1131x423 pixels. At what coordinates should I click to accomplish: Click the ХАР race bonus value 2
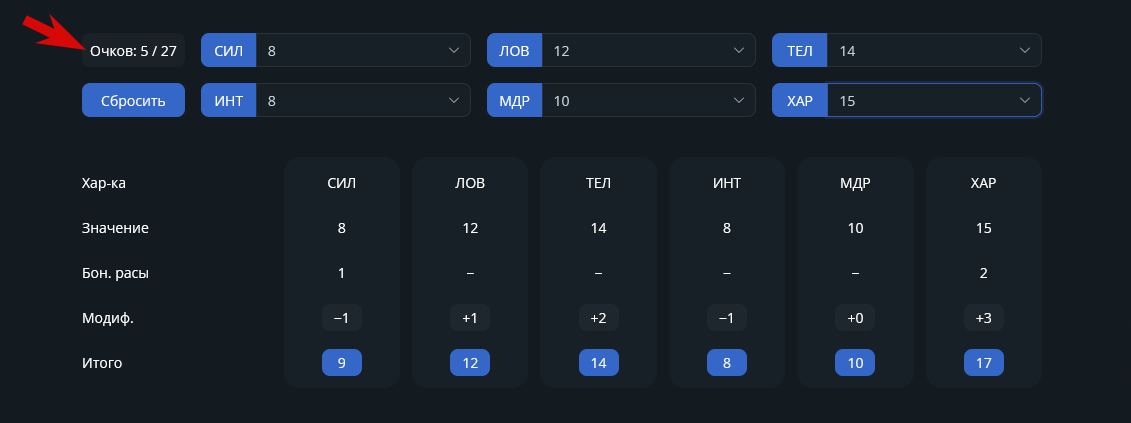[x=984, y=274]
